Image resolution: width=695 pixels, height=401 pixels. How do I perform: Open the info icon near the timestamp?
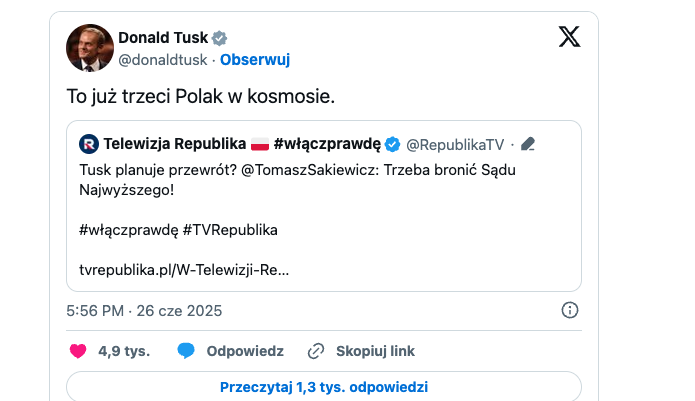[x=569, y=310]
